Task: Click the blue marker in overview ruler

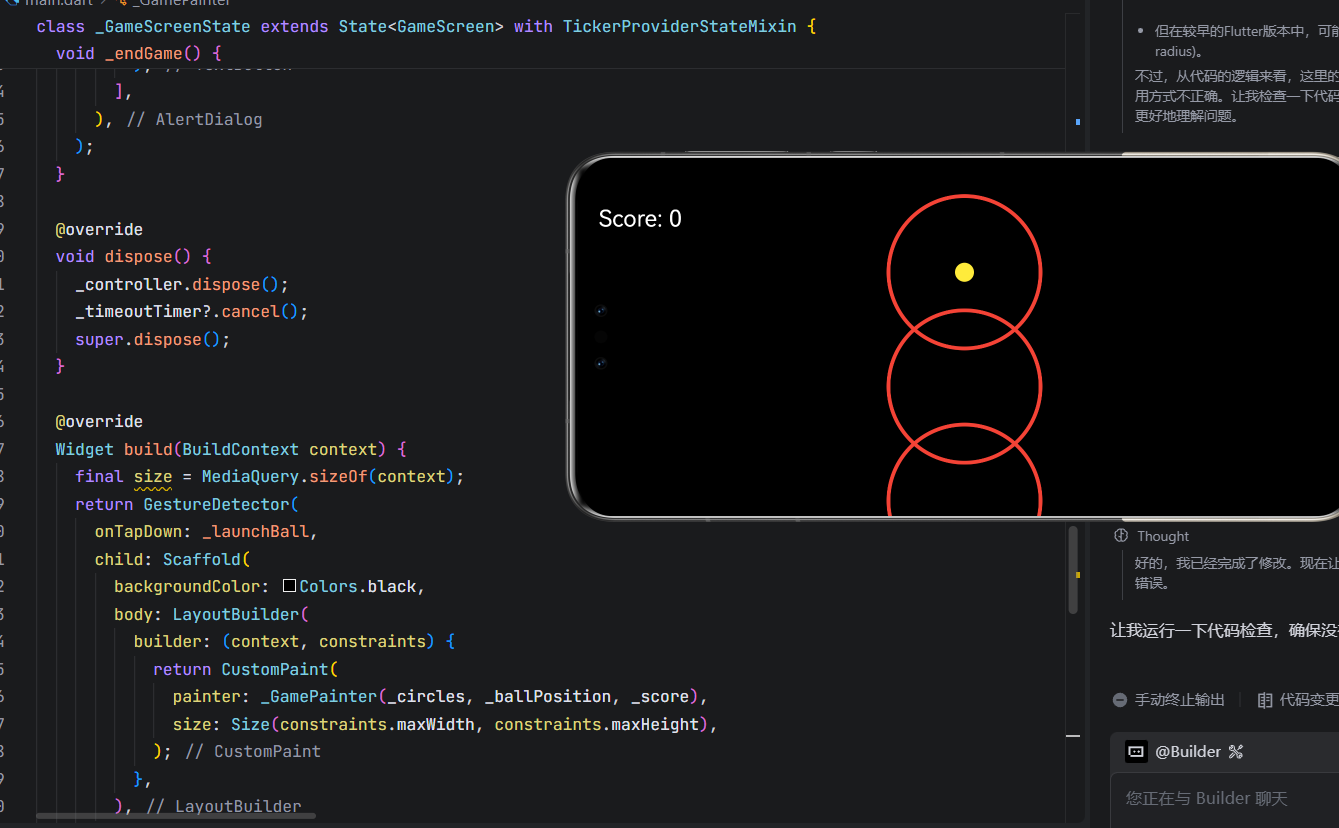Action: click(x=1077, y=122)
